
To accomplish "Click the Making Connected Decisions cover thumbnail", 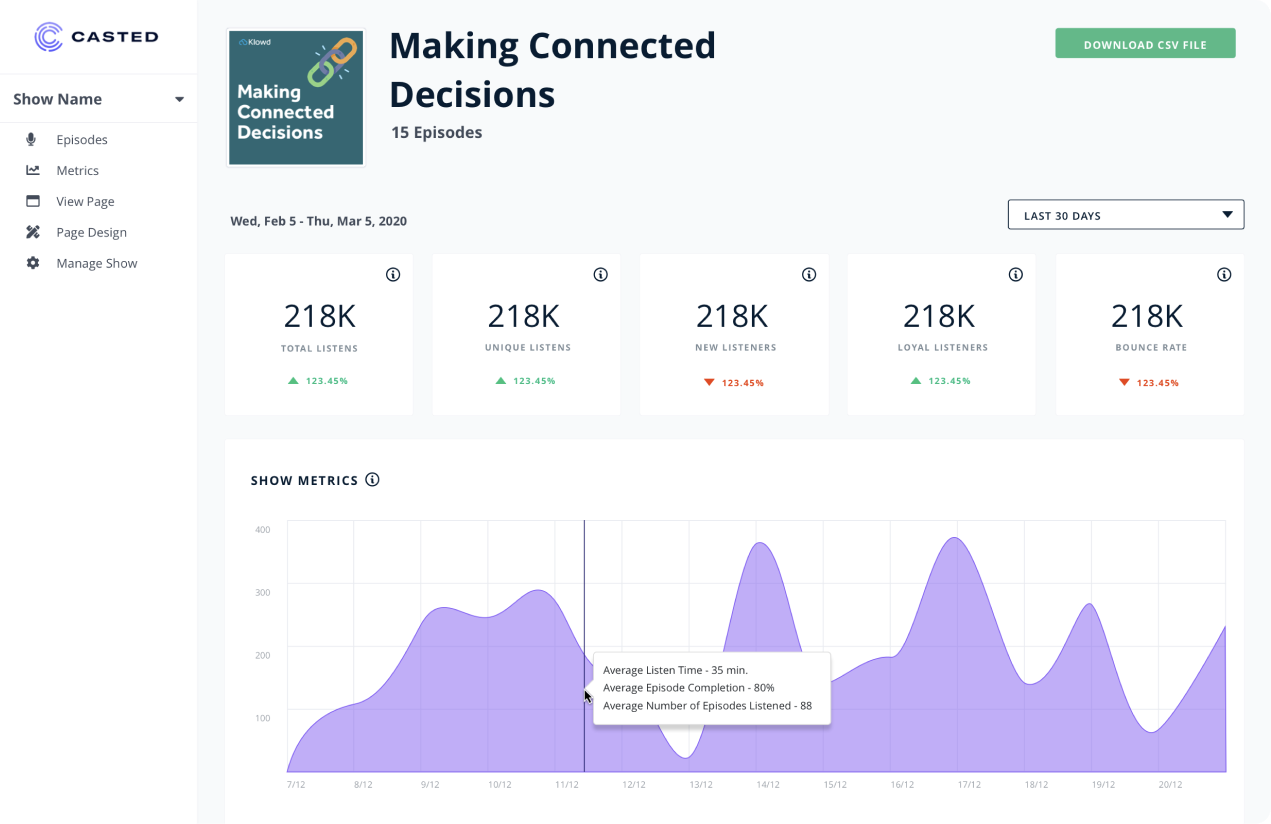I will (x=296, y=98).
